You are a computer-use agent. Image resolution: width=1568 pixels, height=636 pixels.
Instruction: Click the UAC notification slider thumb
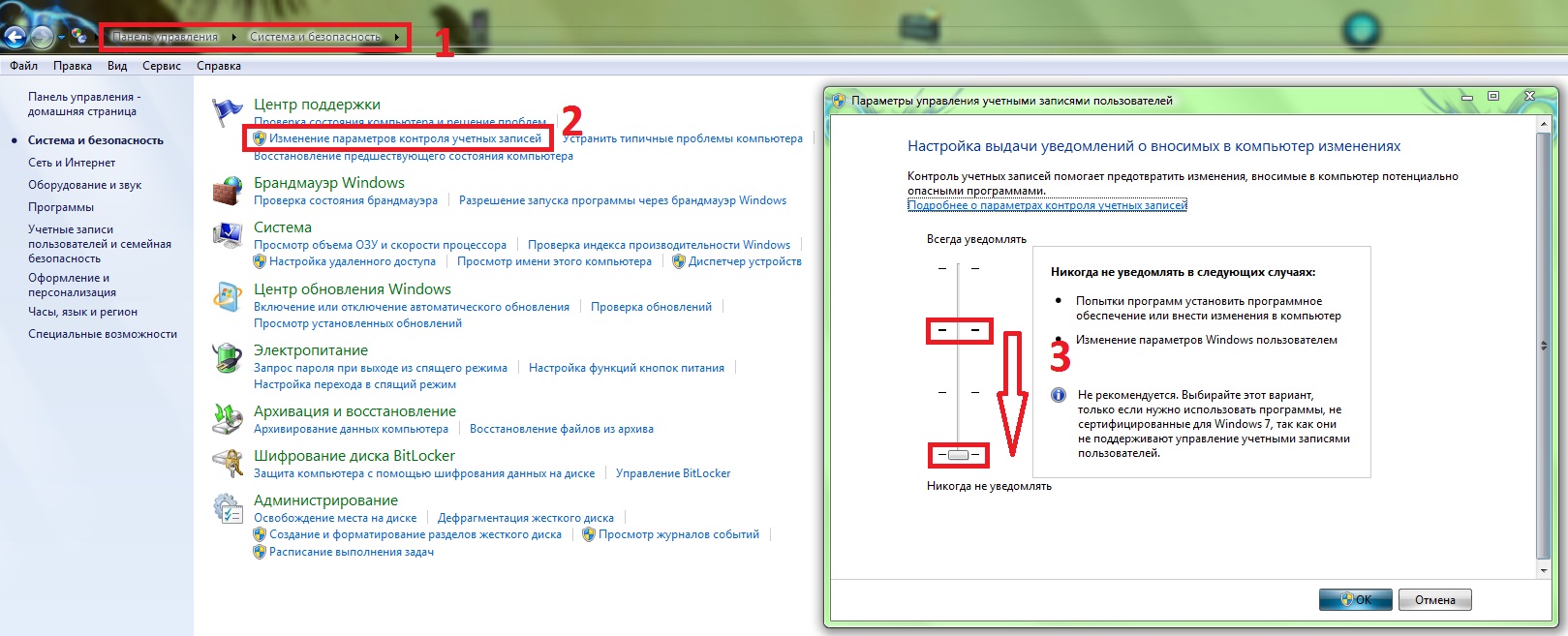tap(958, 455)
